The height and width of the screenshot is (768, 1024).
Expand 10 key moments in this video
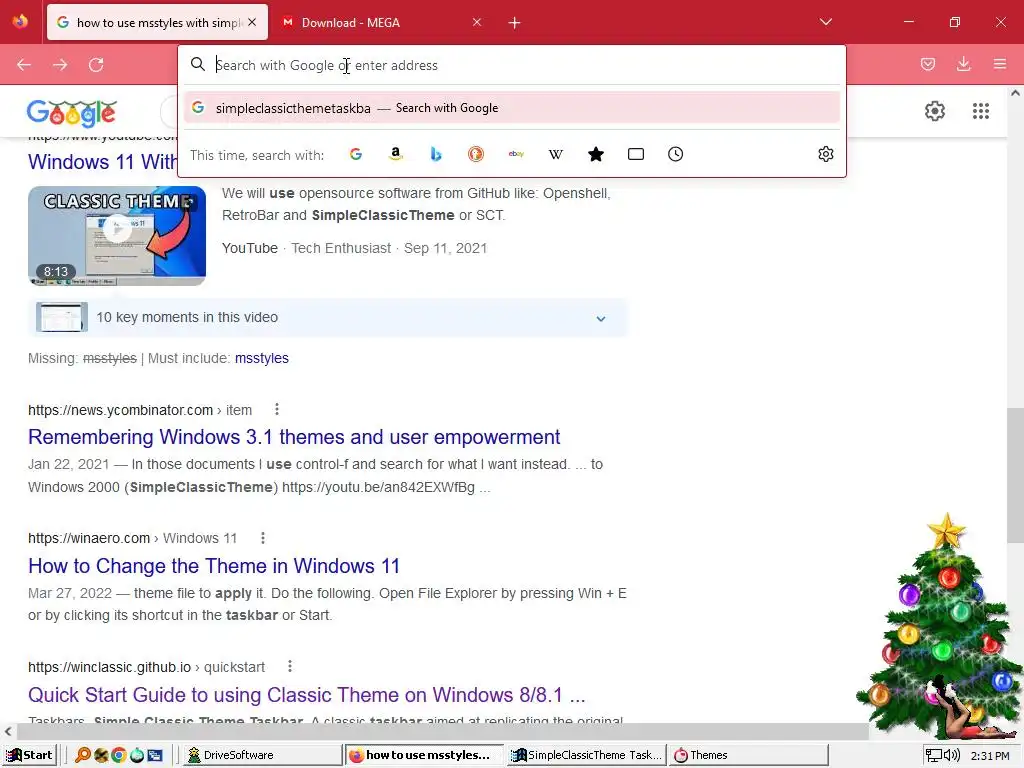coord(328,317)
